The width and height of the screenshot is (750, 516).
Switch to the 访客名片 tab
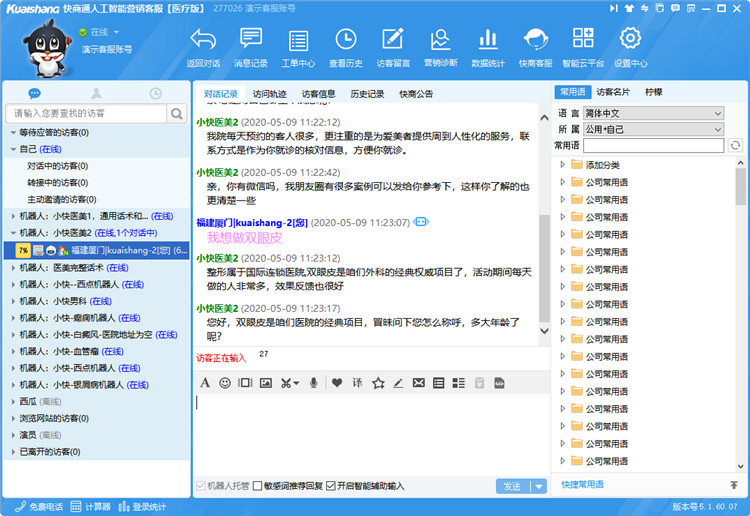click(x=613, y=92)
